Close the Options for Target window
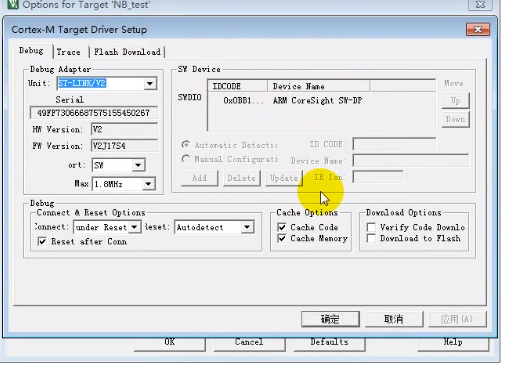This screenshot has width=505, height=367. click(480, 4)
